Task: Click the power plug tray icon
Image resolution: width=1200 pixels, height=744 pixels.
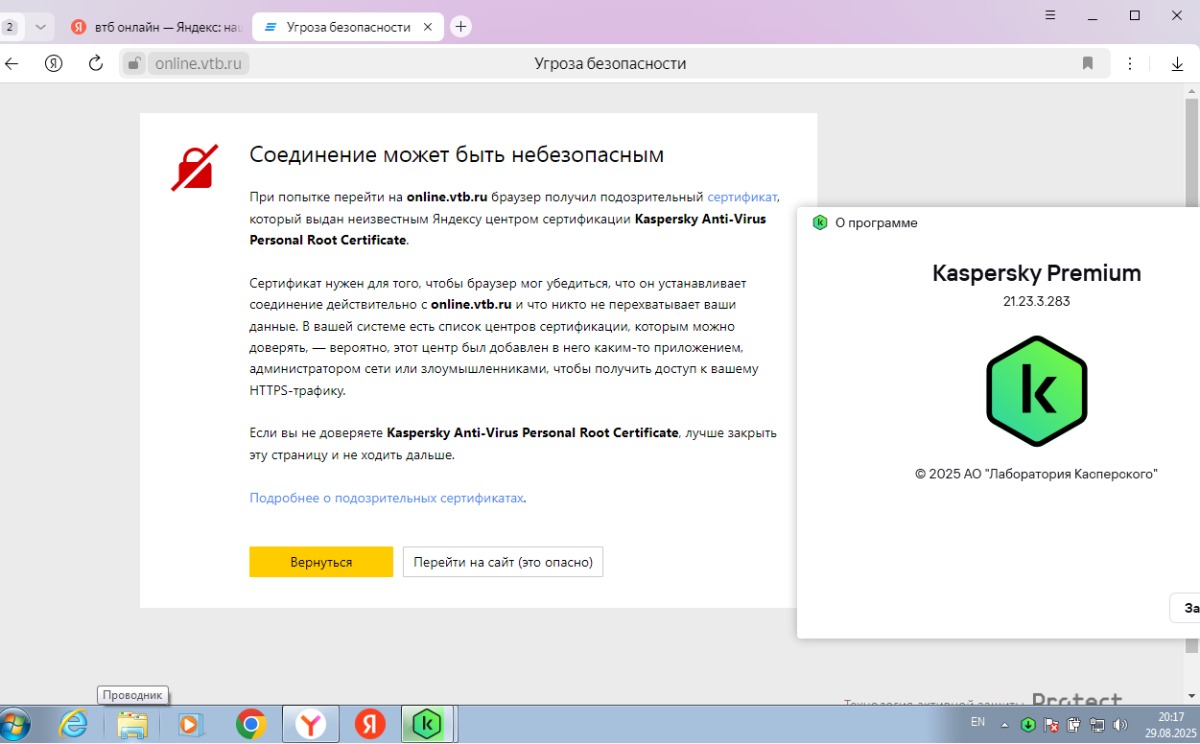Action: pyautogui.click(x=1074, y=725)
